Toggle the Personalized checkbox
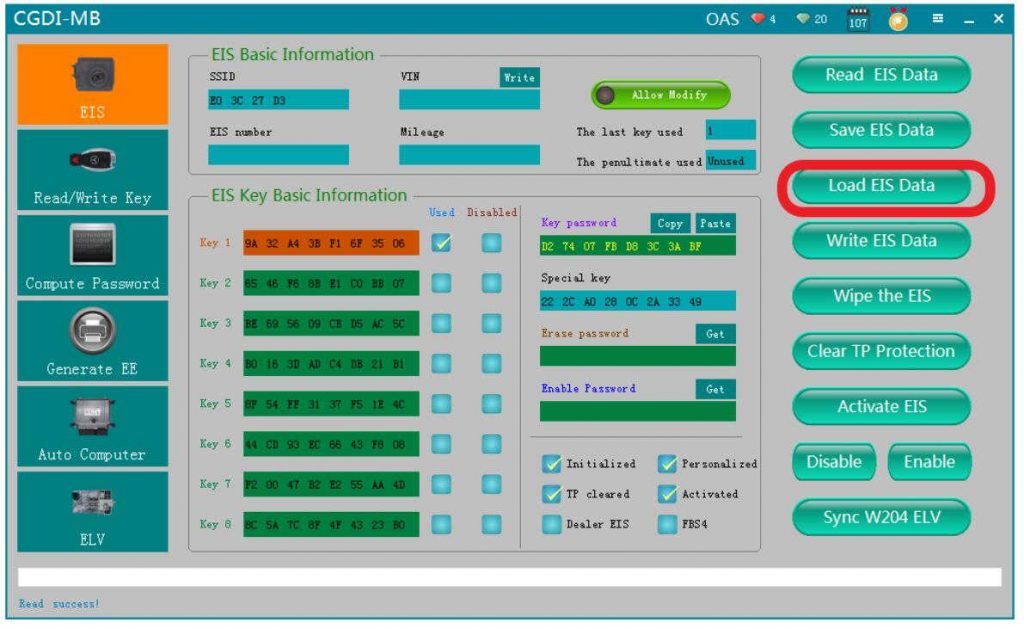Screen dimensions: 1024x629 pos(667,464)
